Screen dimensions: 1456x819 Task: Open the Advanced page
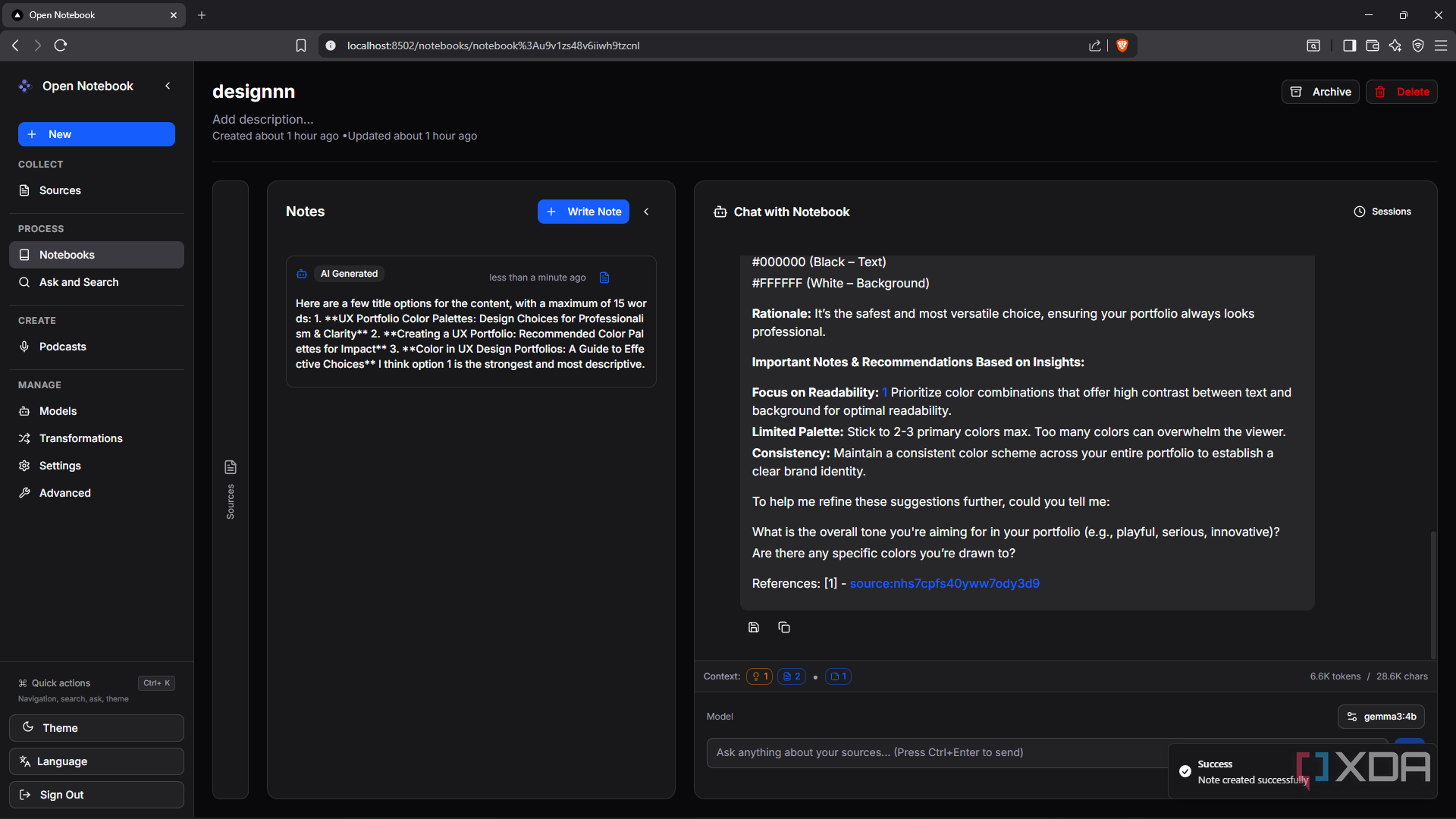[96, 493]
